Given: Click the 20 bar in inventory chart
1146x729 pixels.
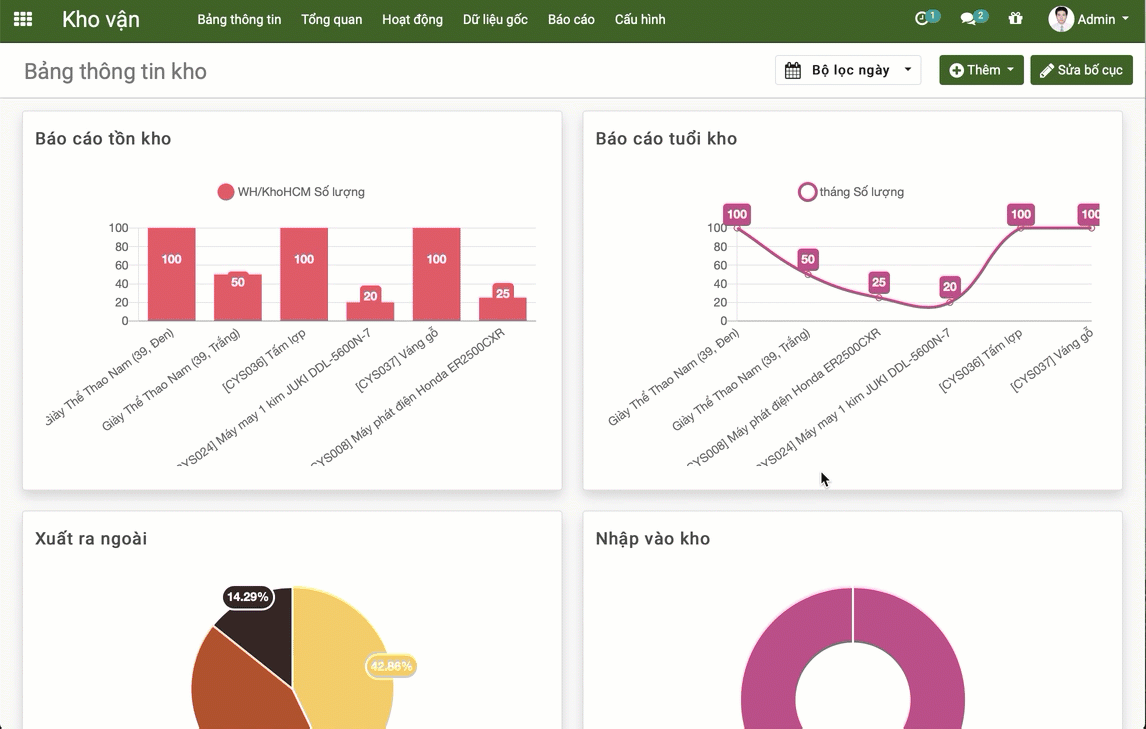Looking at the screenshot, I should pos(371,311).
